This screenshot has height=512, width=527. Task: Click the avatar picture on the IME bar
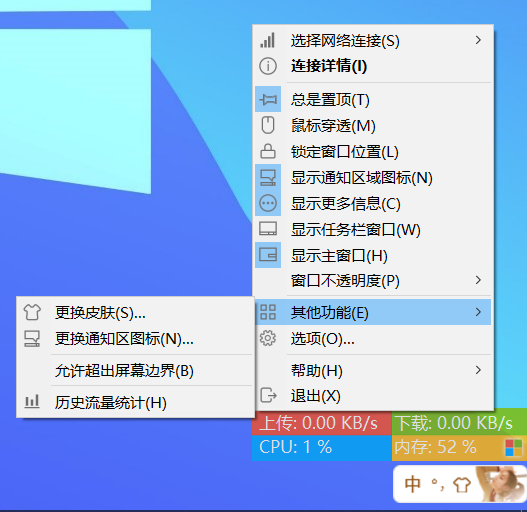pyautogui.click(x=500, y=484)
